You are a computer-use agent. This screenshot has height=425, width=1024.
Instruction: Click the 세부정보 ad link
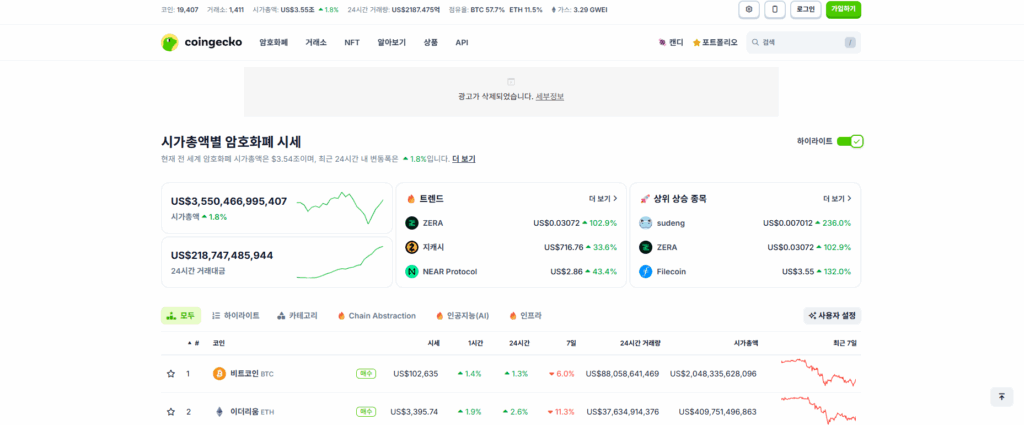[550, 97]
